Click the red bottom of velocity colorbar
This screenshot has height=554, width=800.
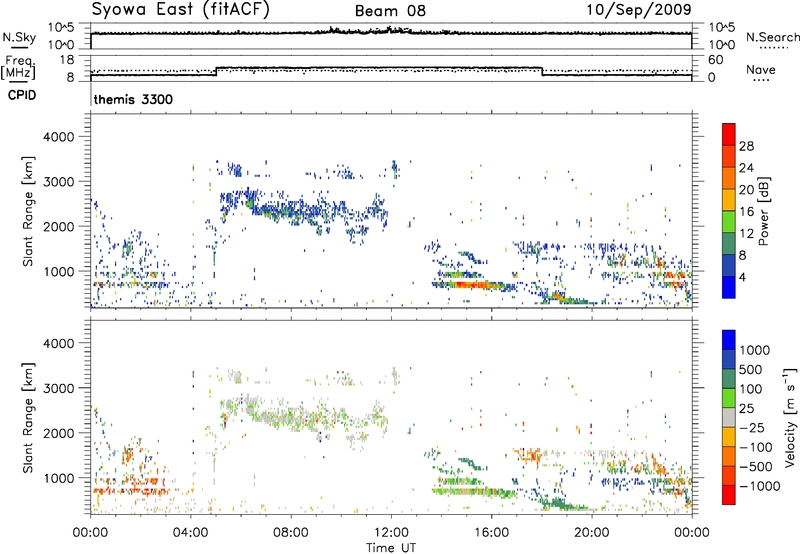pos(729,495)
